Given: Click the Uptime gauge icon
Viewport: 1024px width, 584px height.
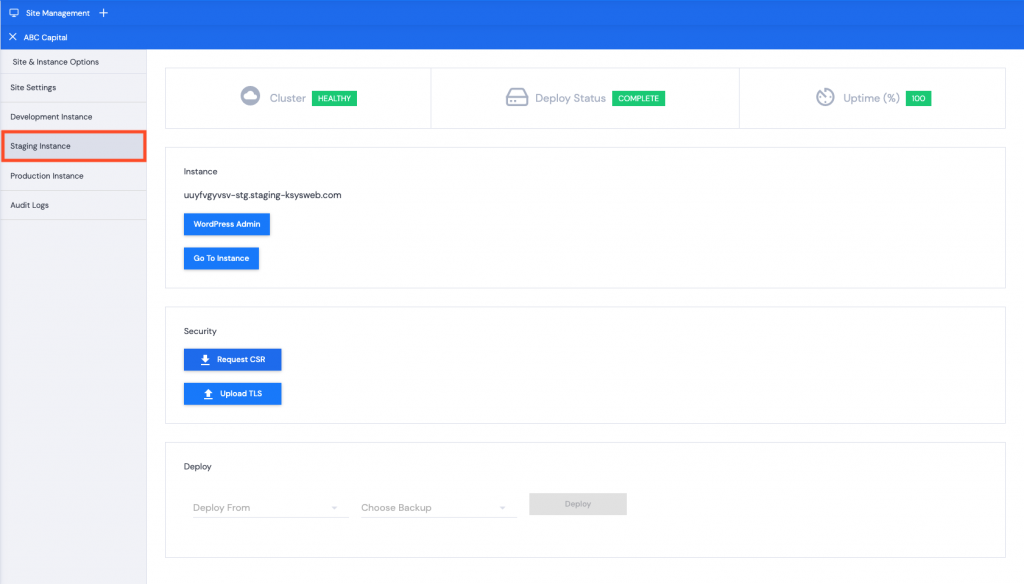Looking at the screenshot, I should point(825,97).
